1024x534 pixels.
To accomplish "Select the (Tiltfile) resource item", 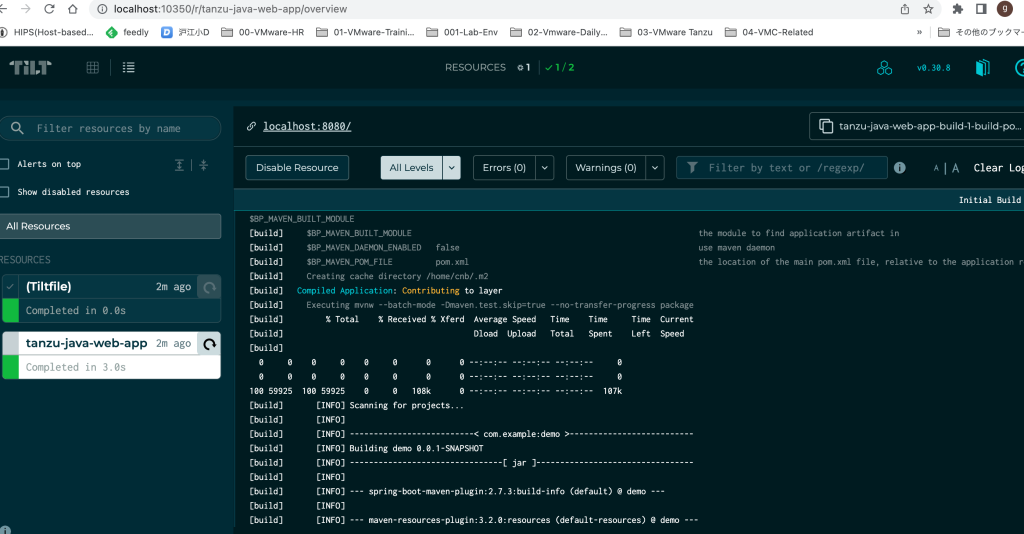I will (90, 287).
